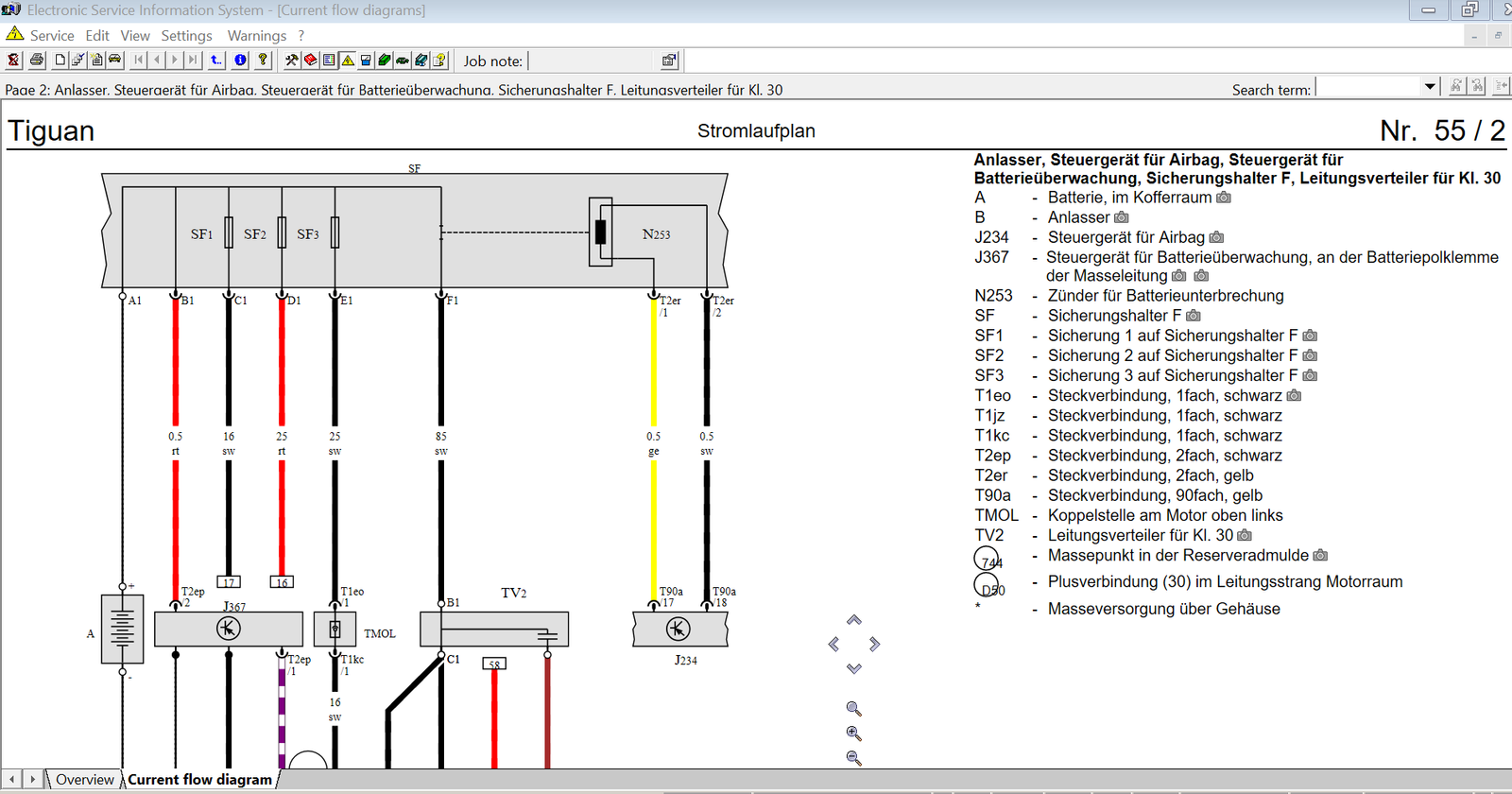The height and width of the screenshot is (794, 1512).
Task: Open the Service menu
Action: (x=51, y=36)
